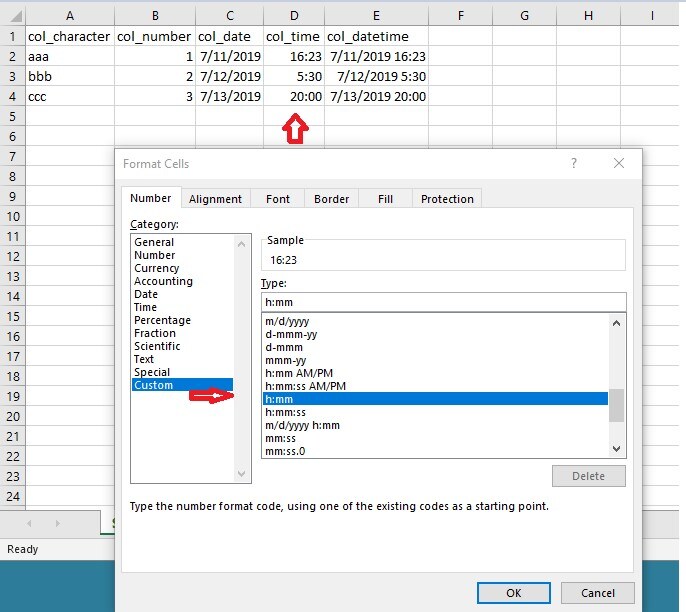This screenshot has width=686, height=612.
Task: Choose Time in the Category list
Action: [x=146, y=307]
